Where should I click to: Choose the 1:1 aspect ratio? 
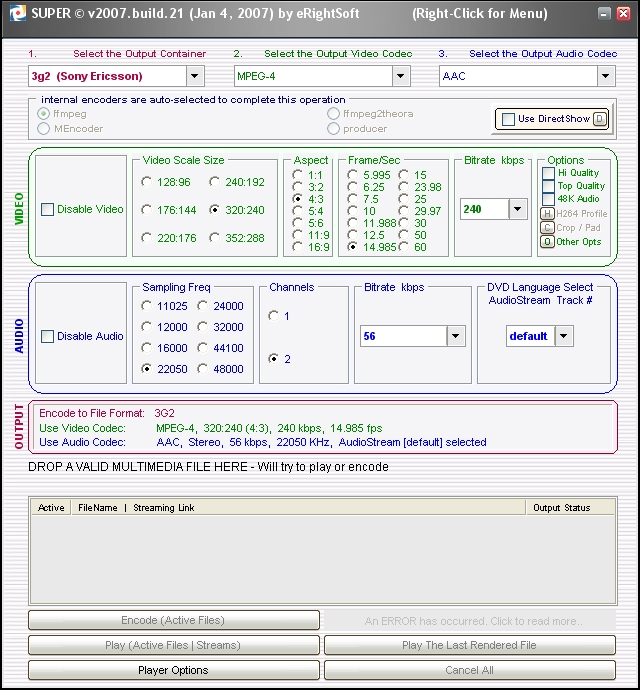coord(298,175)
